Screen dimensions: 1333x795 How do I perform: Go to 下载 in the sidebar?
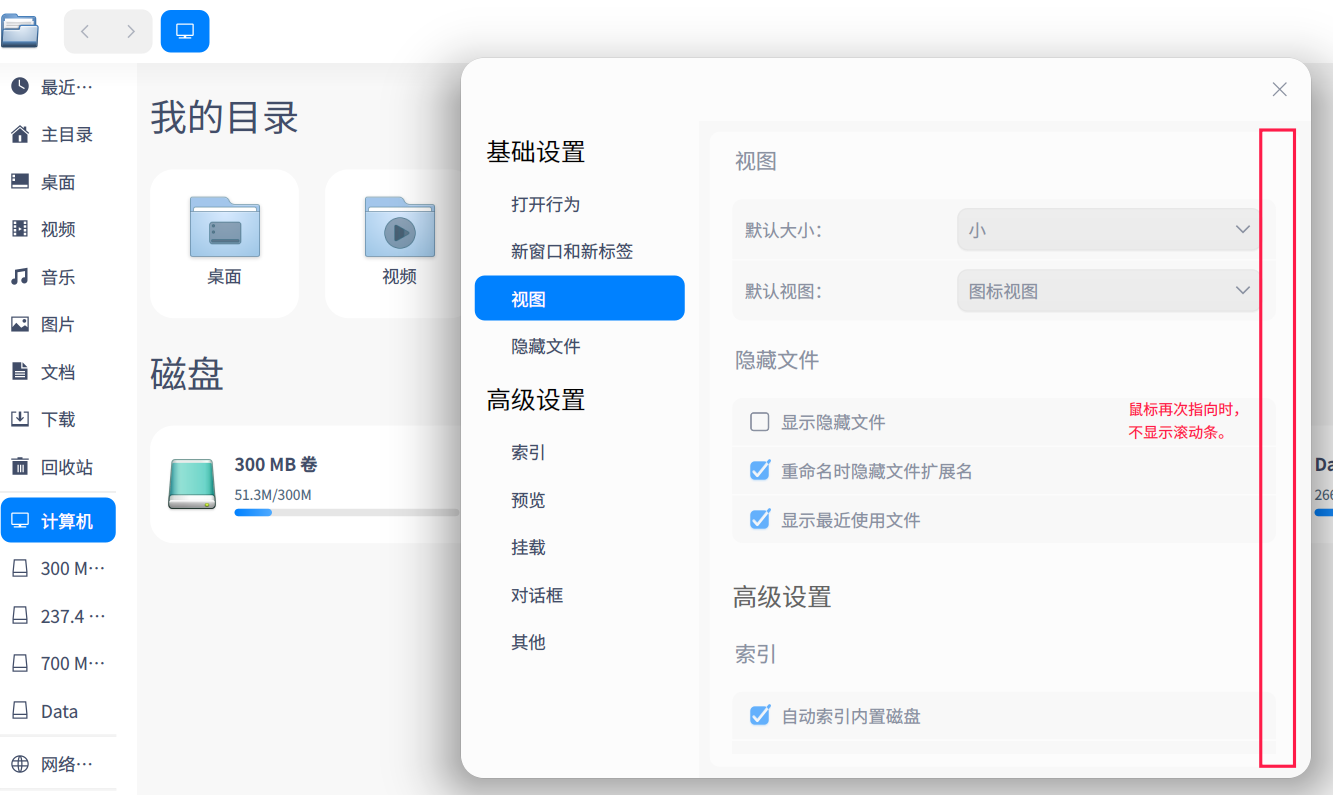58,419
